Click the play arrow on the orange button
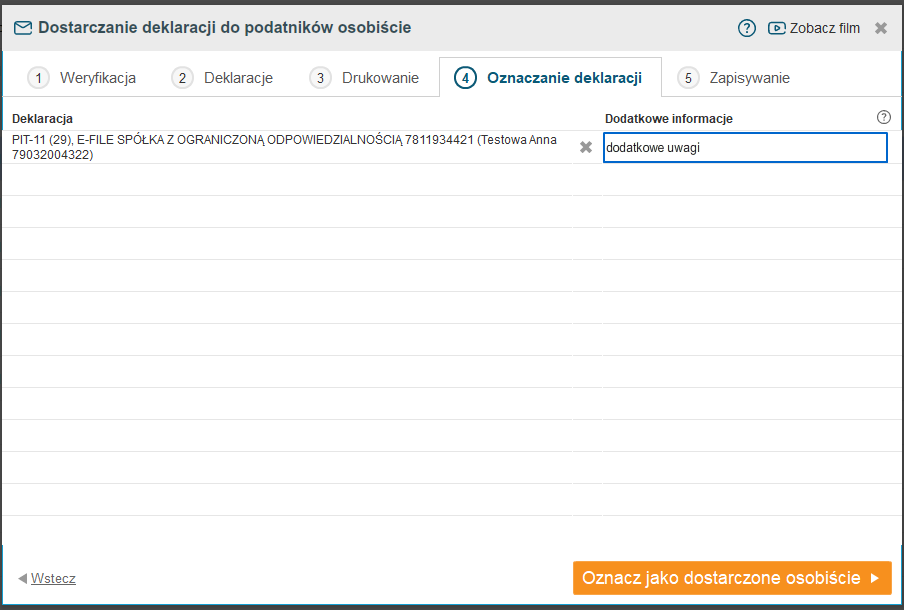The width and height of the screenshot is (904, 610). (x=875, y=578)
